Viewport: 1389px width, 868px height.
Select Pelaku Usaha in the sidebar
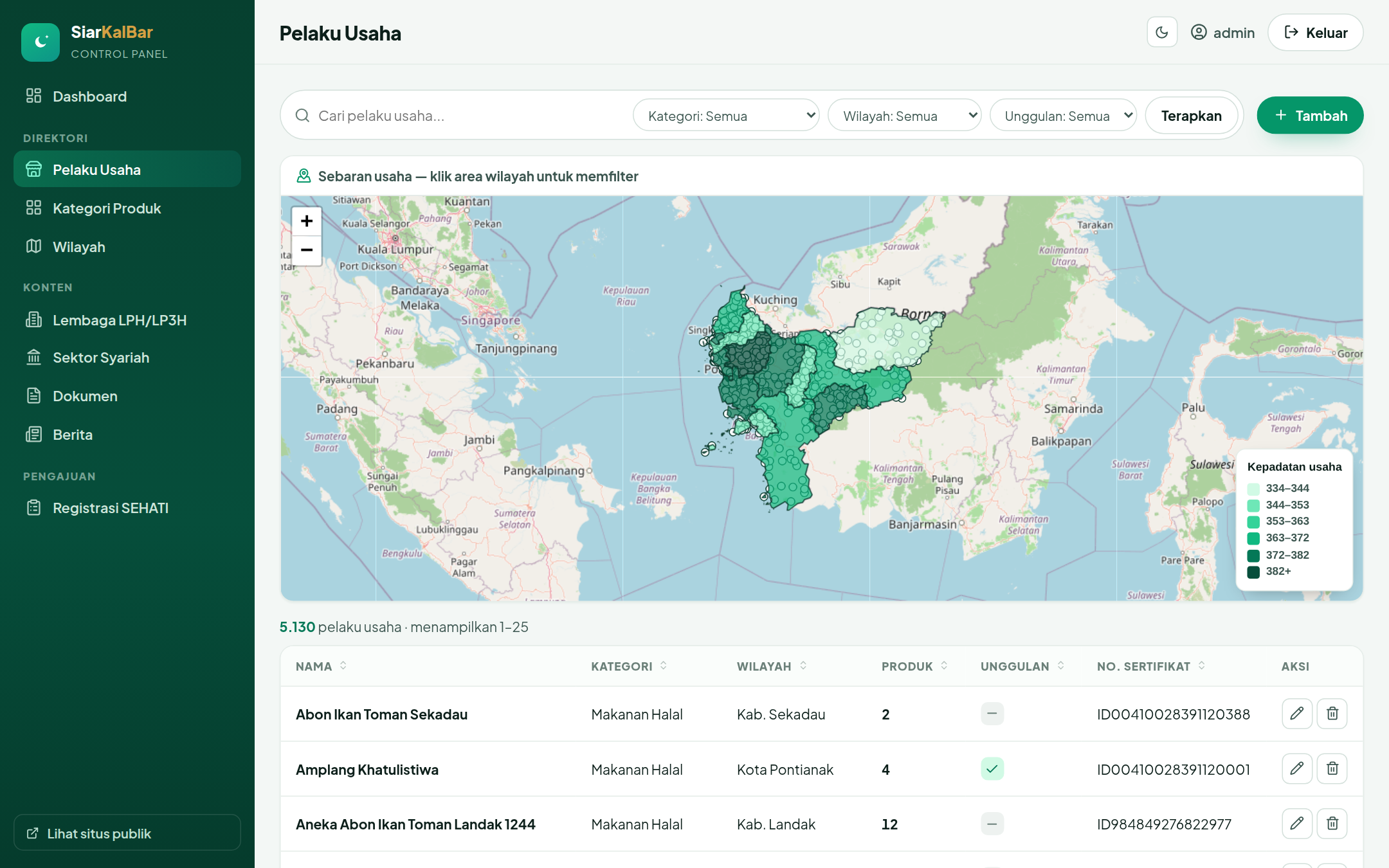click(x=127, y=170)
